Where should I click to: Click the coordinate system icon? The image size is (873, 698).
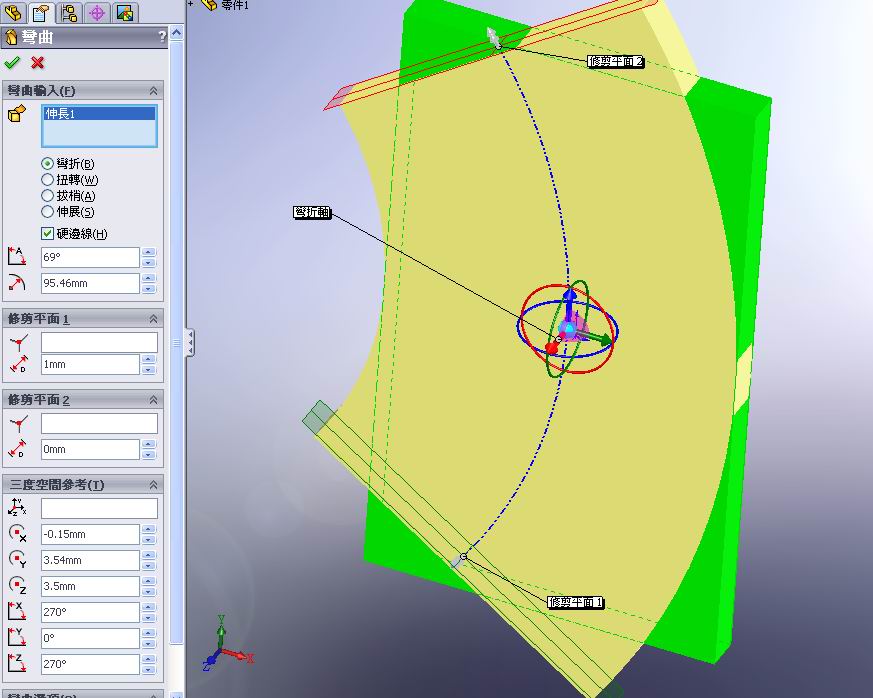tap(17, 507)
